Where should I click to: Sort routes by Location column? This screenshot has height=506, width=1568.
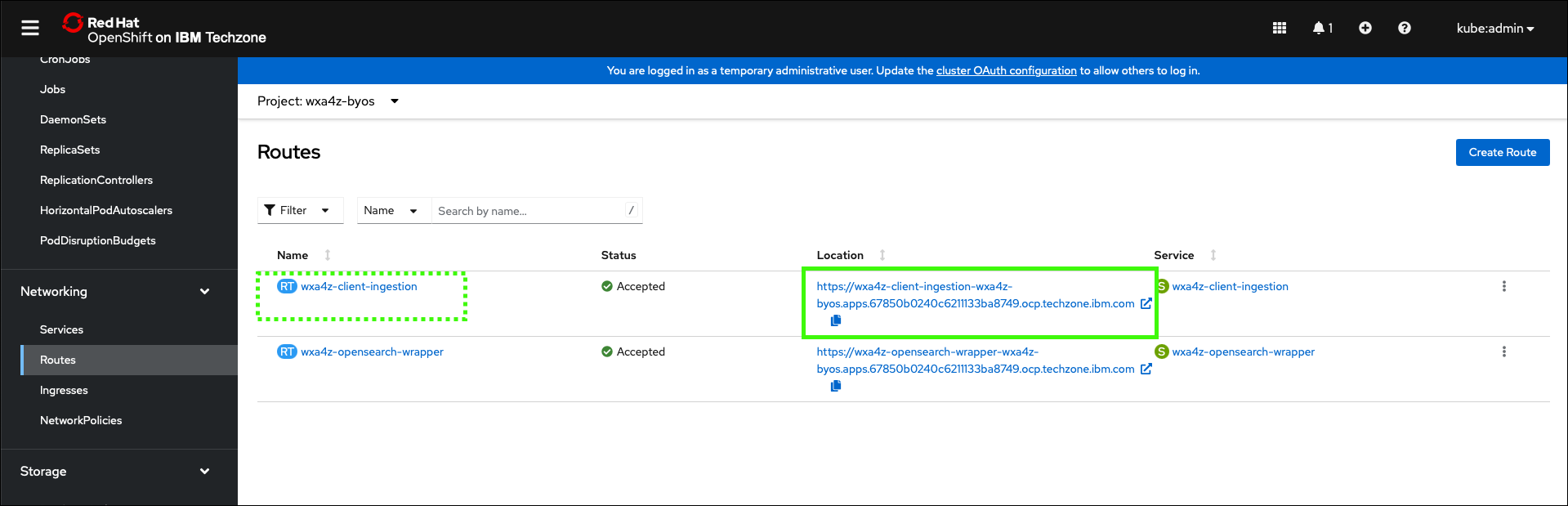tap(841, 256)
